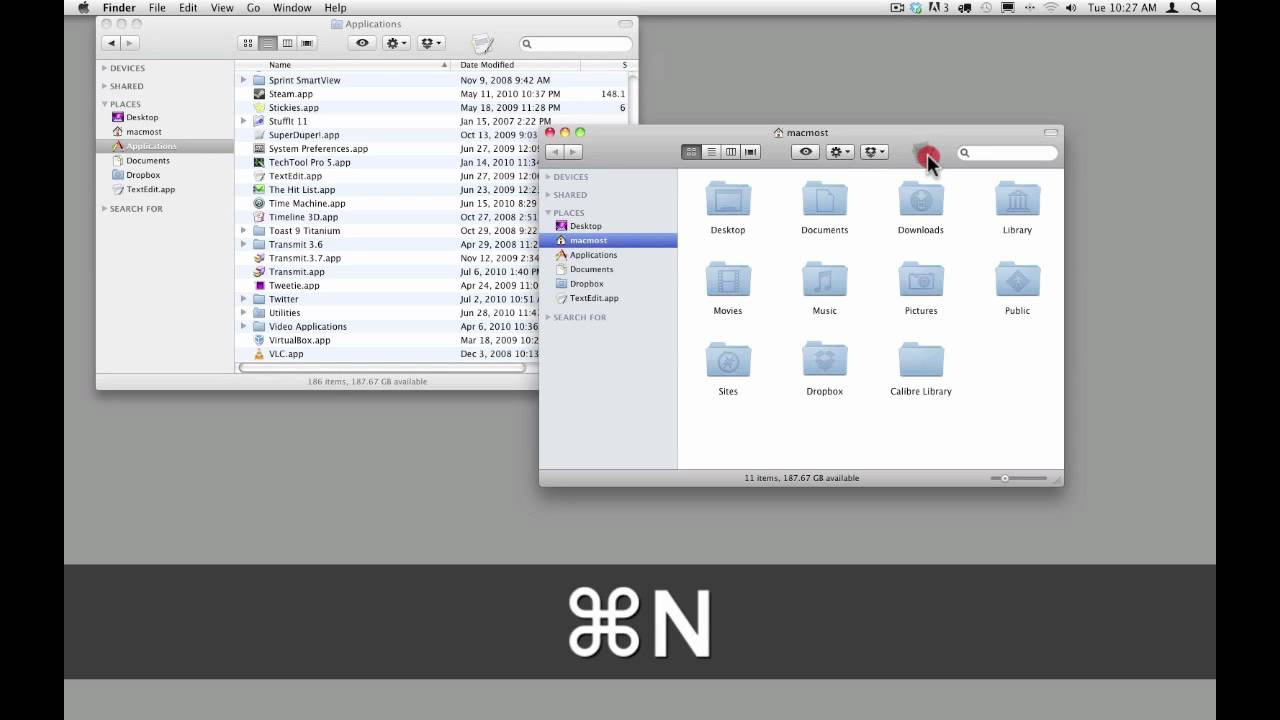Viewport: 1280px width, 720px height.
Task: Open Spotlight search in the menu bar
Action: [x=1196, y=8]
